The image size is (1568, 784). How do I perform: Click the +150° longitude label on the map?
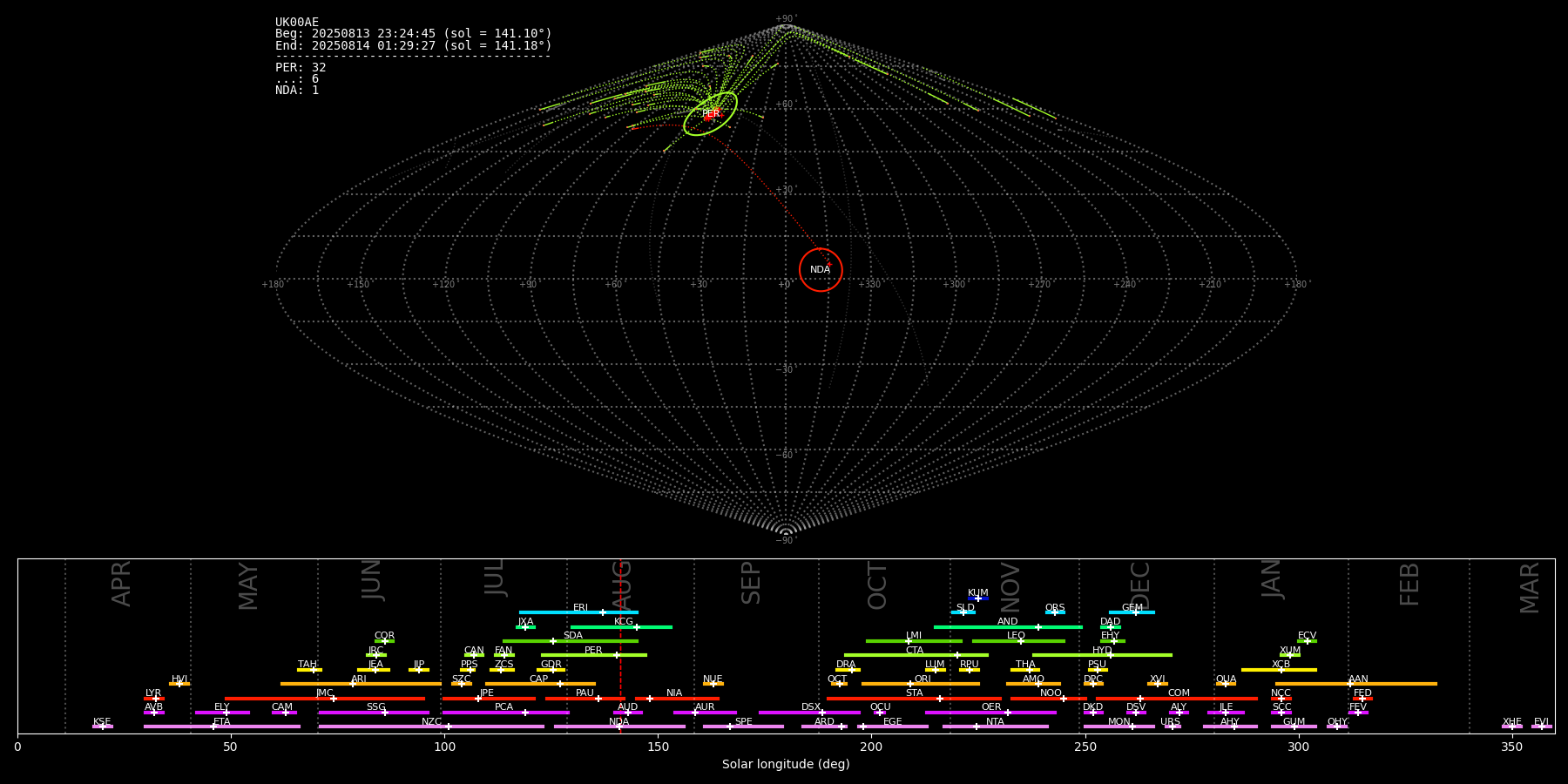click(358, 285)
